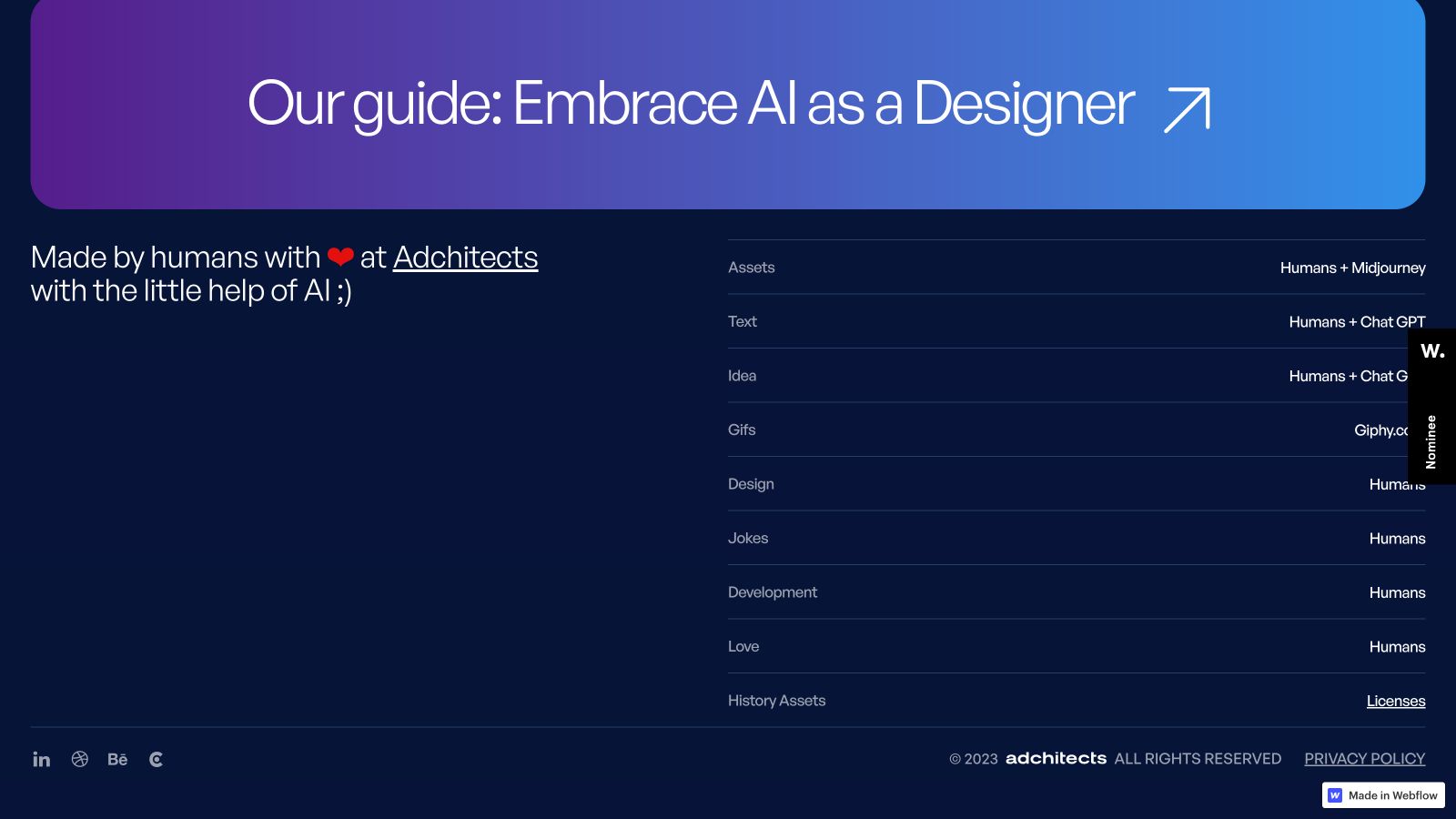Click 'with the little help of AI ;)' text
1456x819 pixels.
[191, 291]
